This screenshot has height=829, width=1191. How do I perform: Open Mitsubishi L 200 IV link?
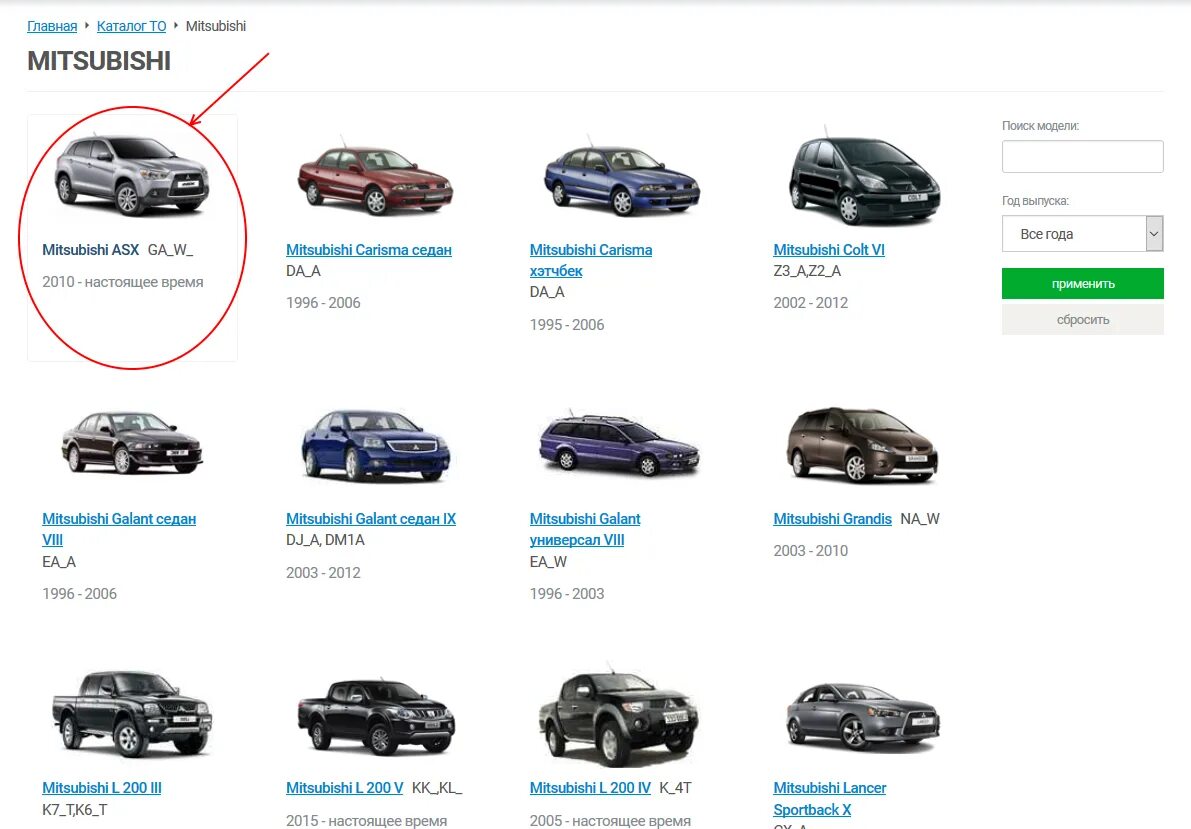pyautogui.click(x=590, y=787)
